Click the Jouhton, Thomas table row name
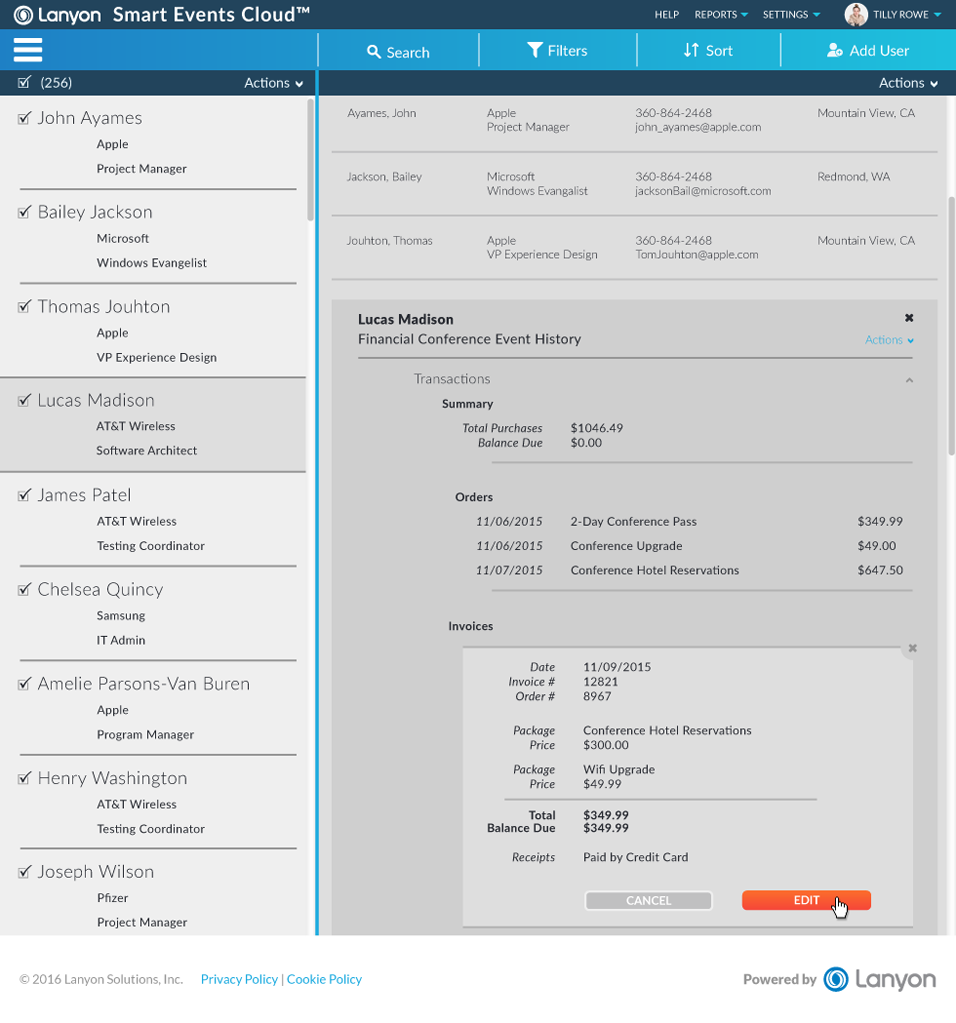The image size is (956, 1023). 389,241
